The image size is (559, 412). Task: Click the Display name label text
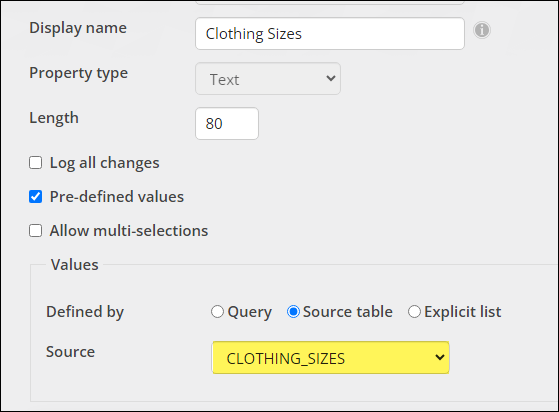(78, 28)
